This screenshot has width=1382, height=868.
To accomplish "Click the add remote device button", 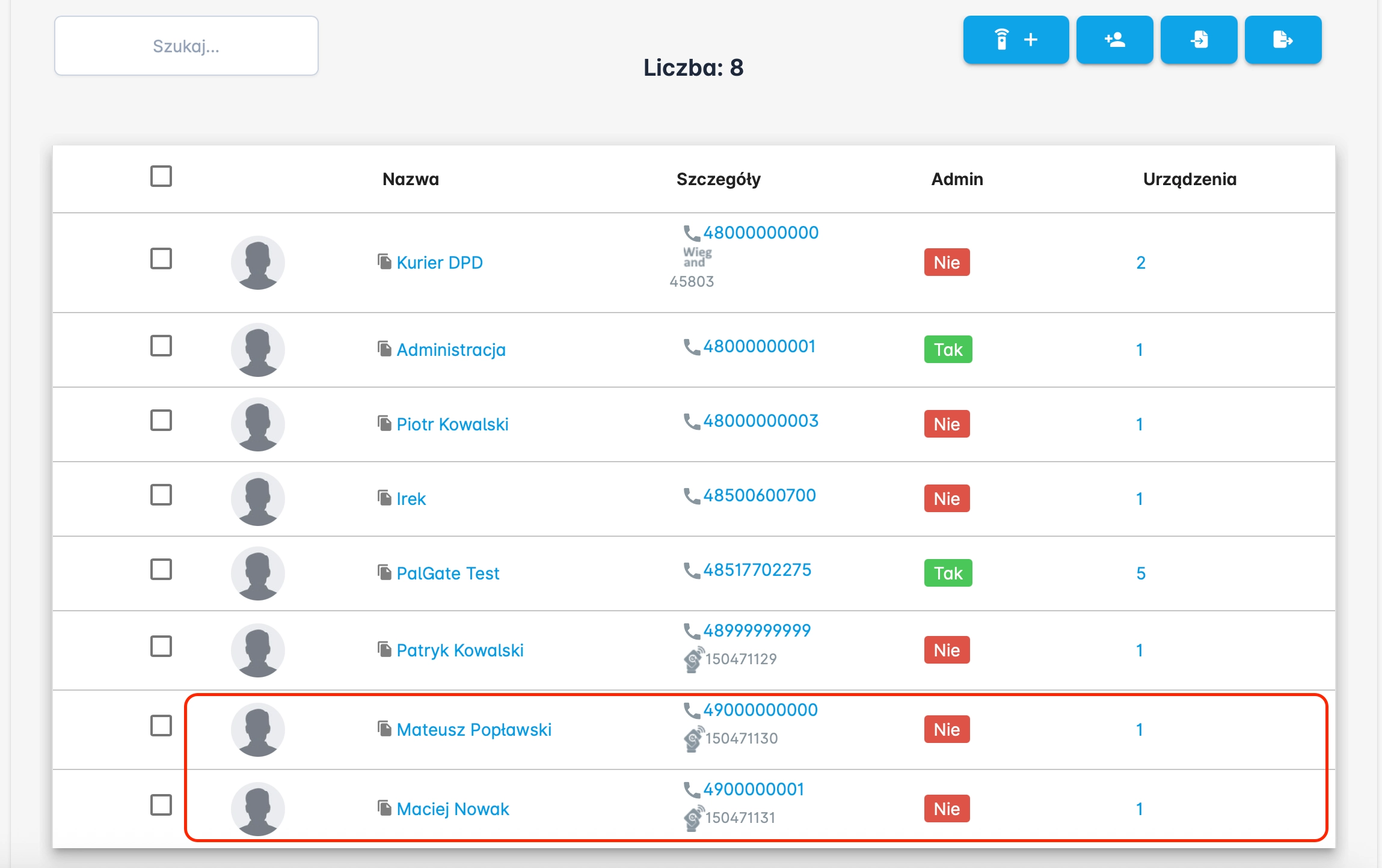I will point(1016,40).
